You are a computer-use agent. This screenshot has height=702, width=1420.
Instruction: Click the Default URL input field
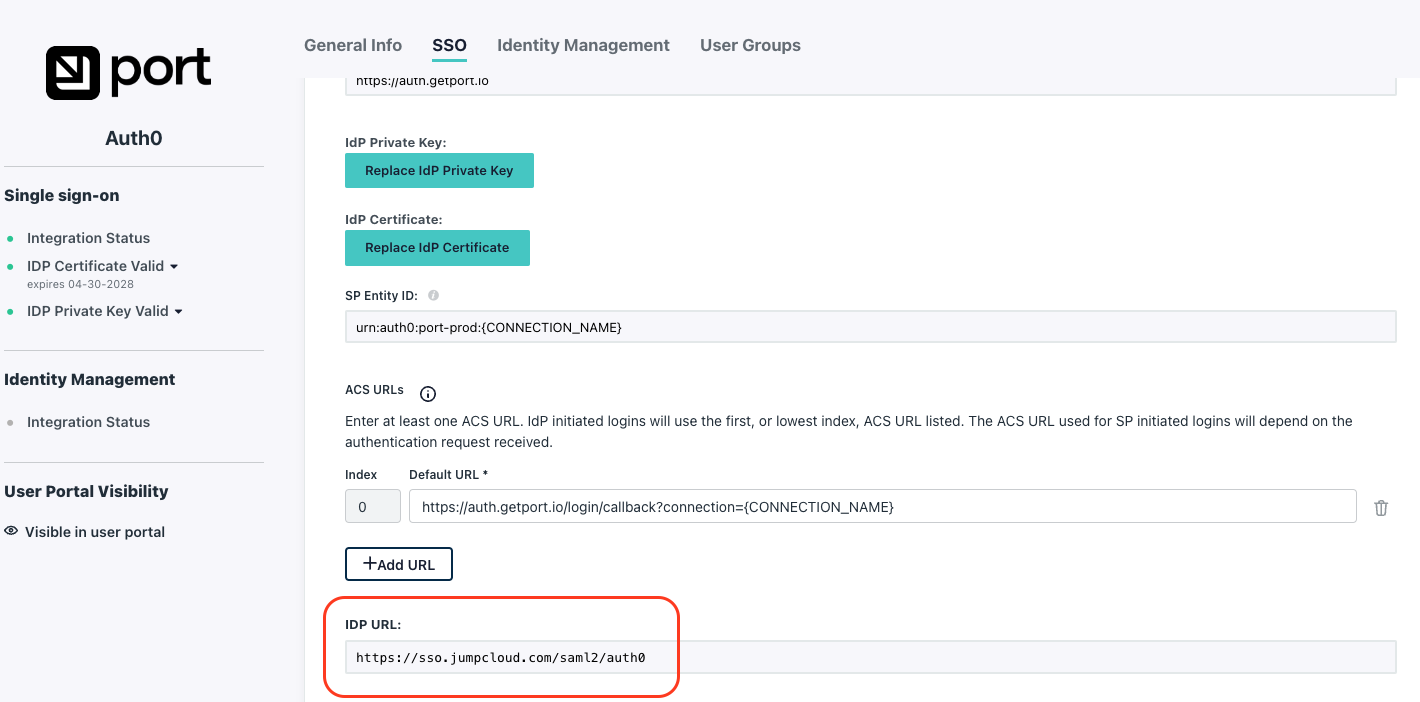[x=882, y=507]
